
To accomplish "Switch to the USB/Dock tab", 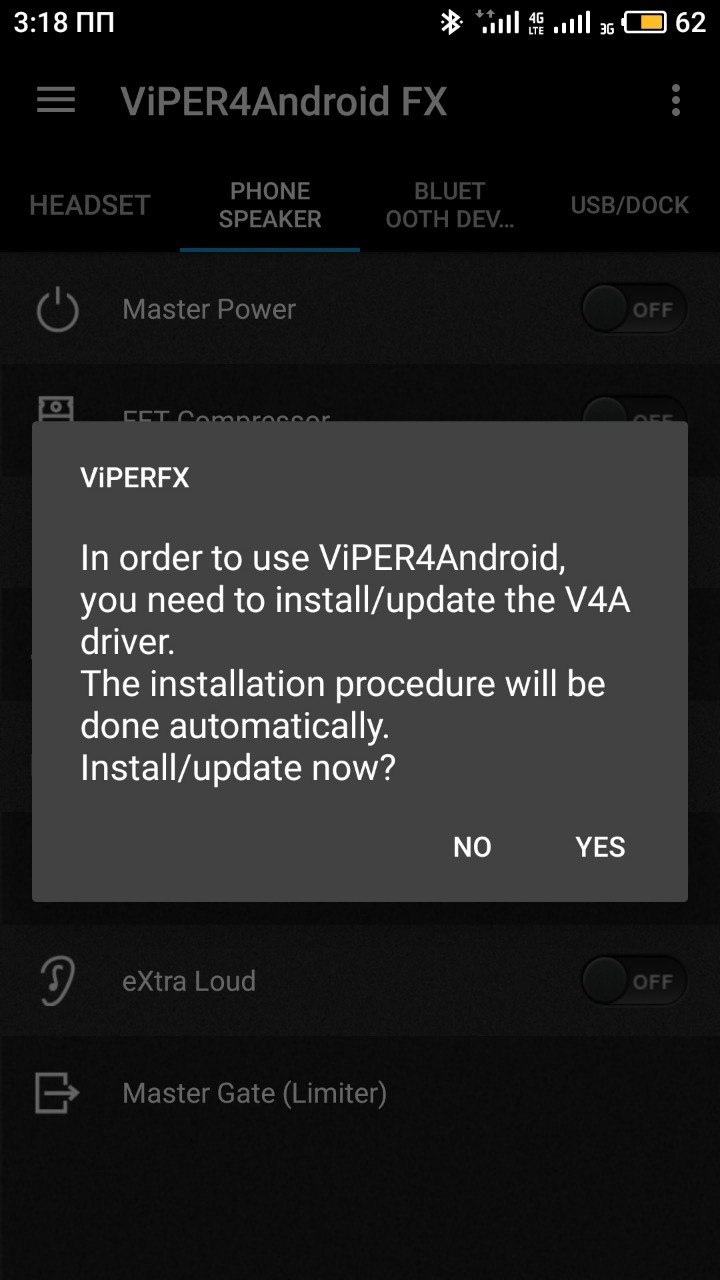I will click(630, 205).
